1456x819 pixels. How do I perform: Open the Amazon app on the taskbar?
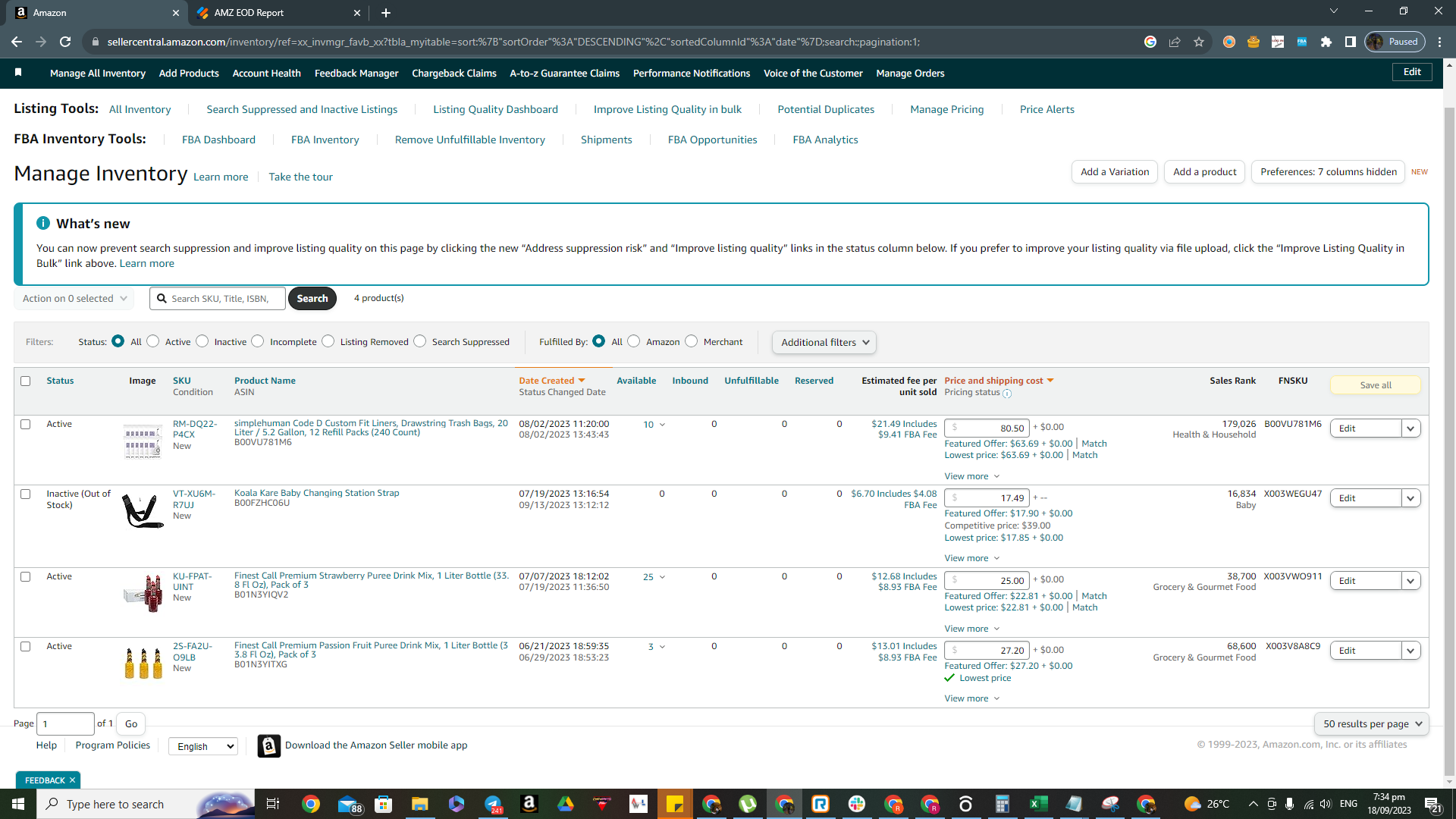(529, 804)
